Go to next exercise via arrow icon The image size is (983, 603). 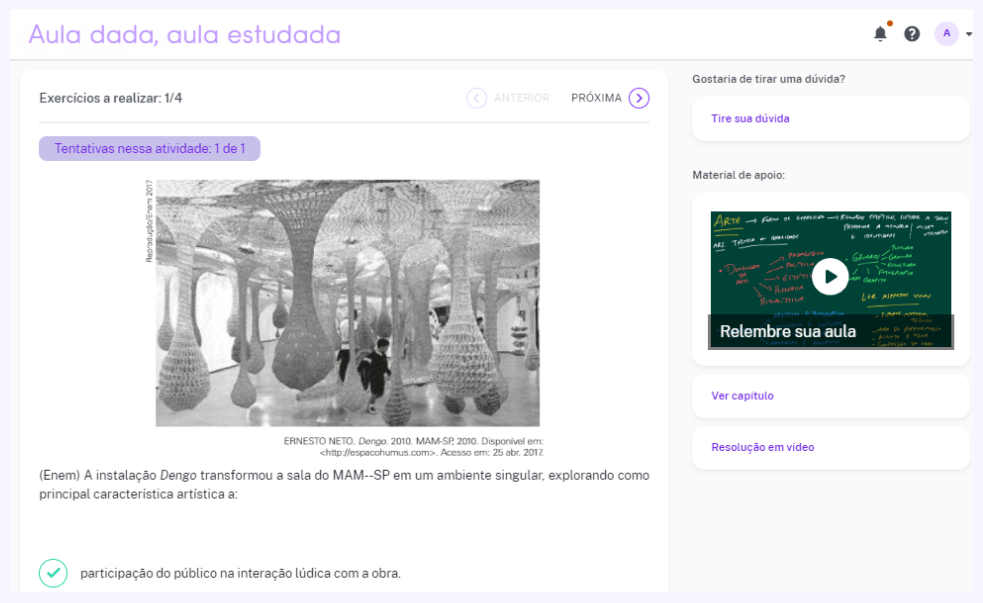(639, 98)
